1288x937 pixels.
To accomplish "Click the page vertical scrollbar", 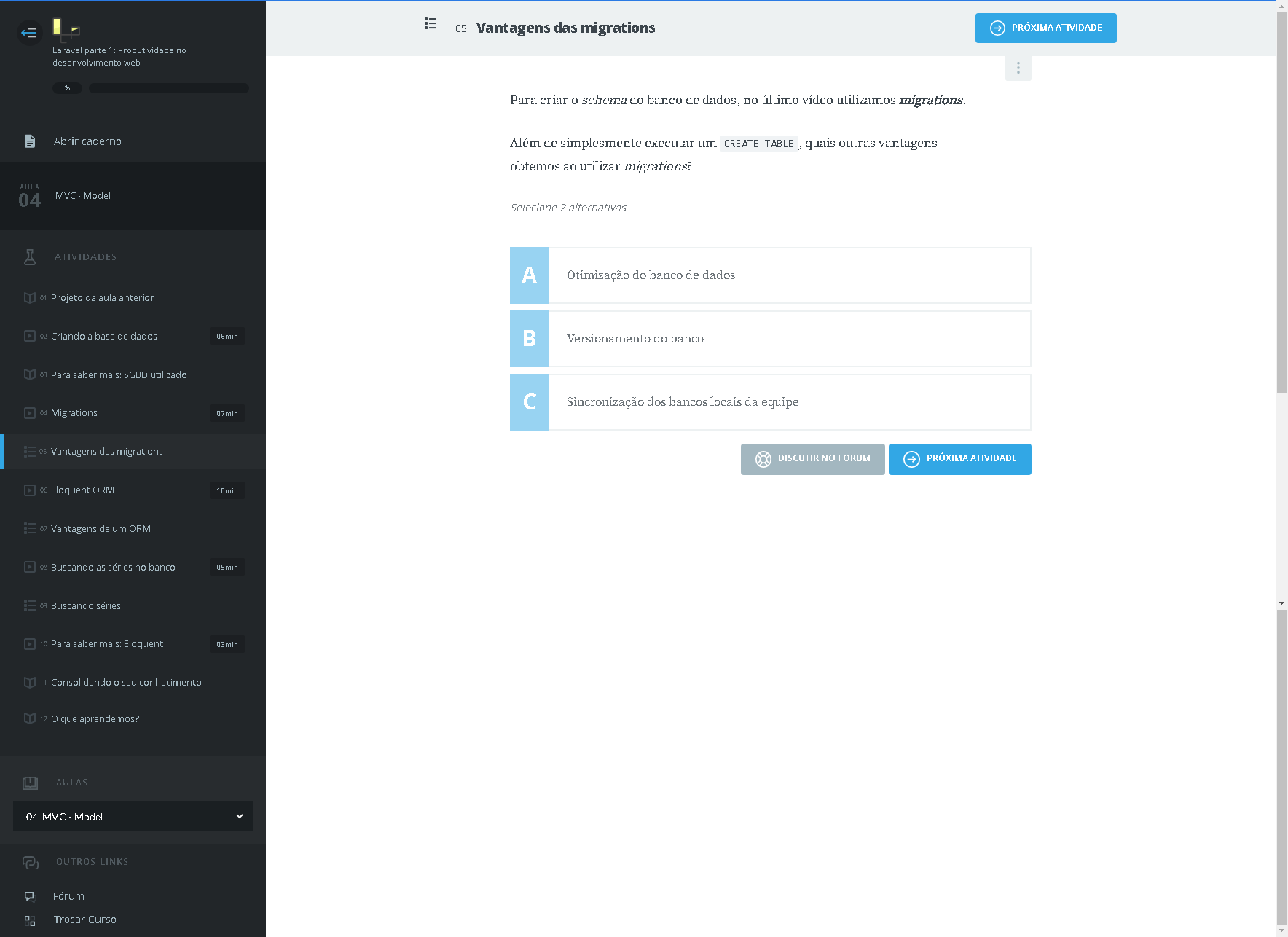I will [1281, 204].
